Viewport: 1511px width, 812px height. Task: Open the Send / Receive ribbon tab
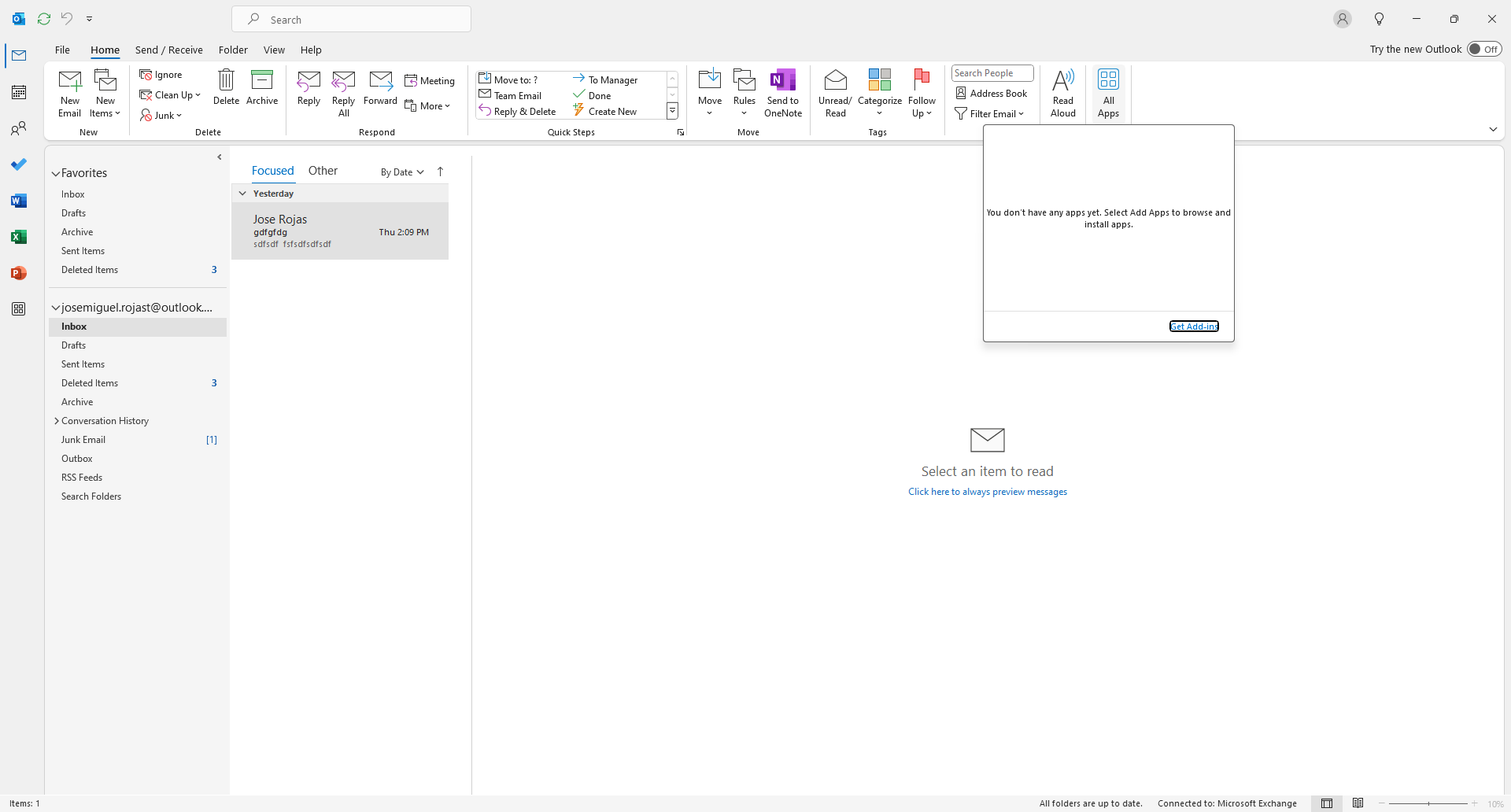[168, 50]
